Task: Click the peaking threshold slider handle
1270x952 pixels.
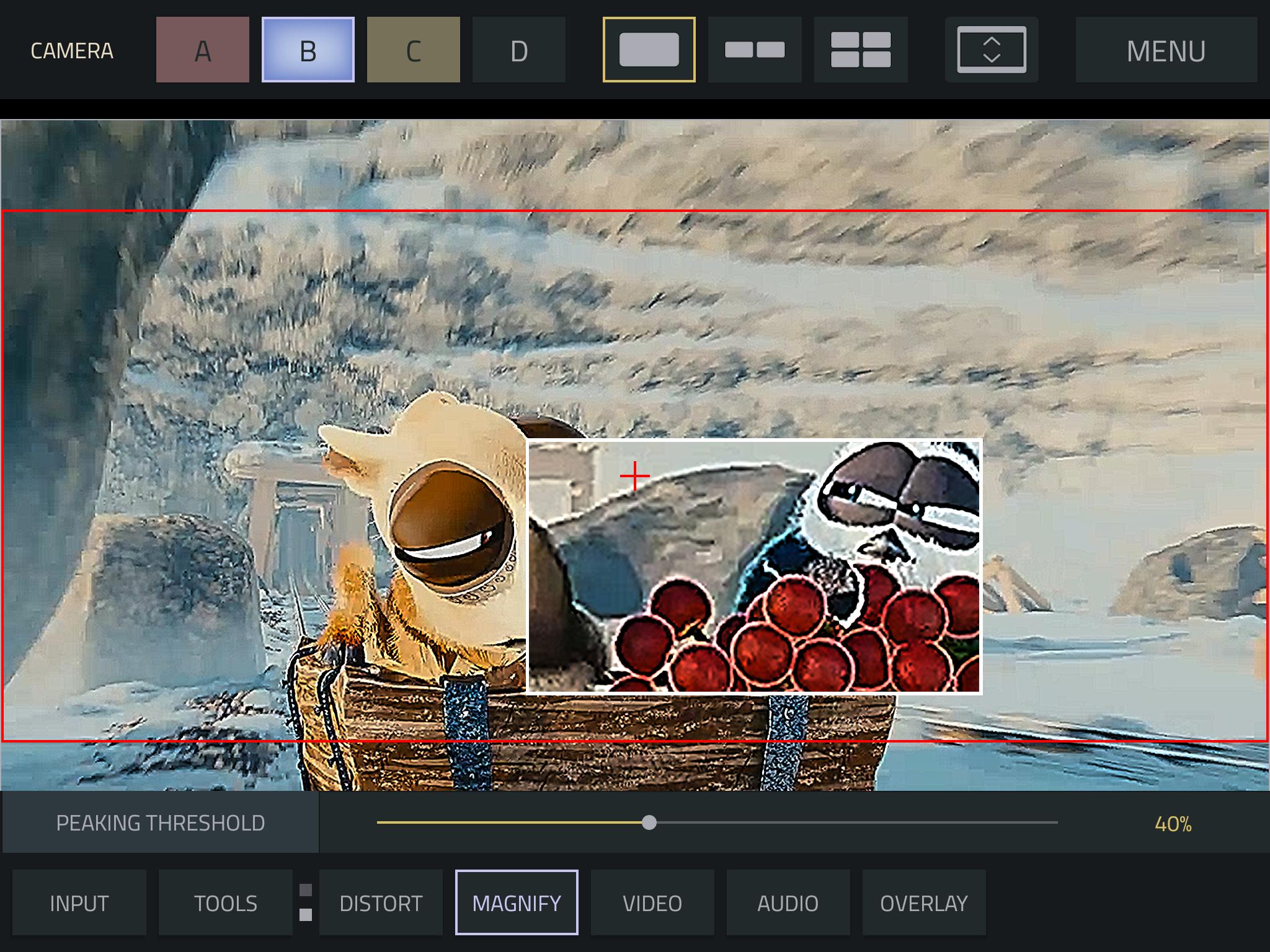Action: pos(649,822)
